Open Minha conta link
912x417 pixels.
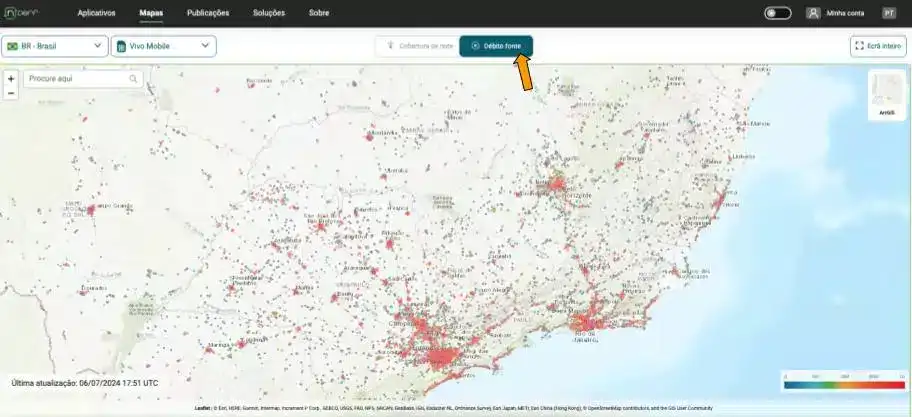[x=845, y=13]
